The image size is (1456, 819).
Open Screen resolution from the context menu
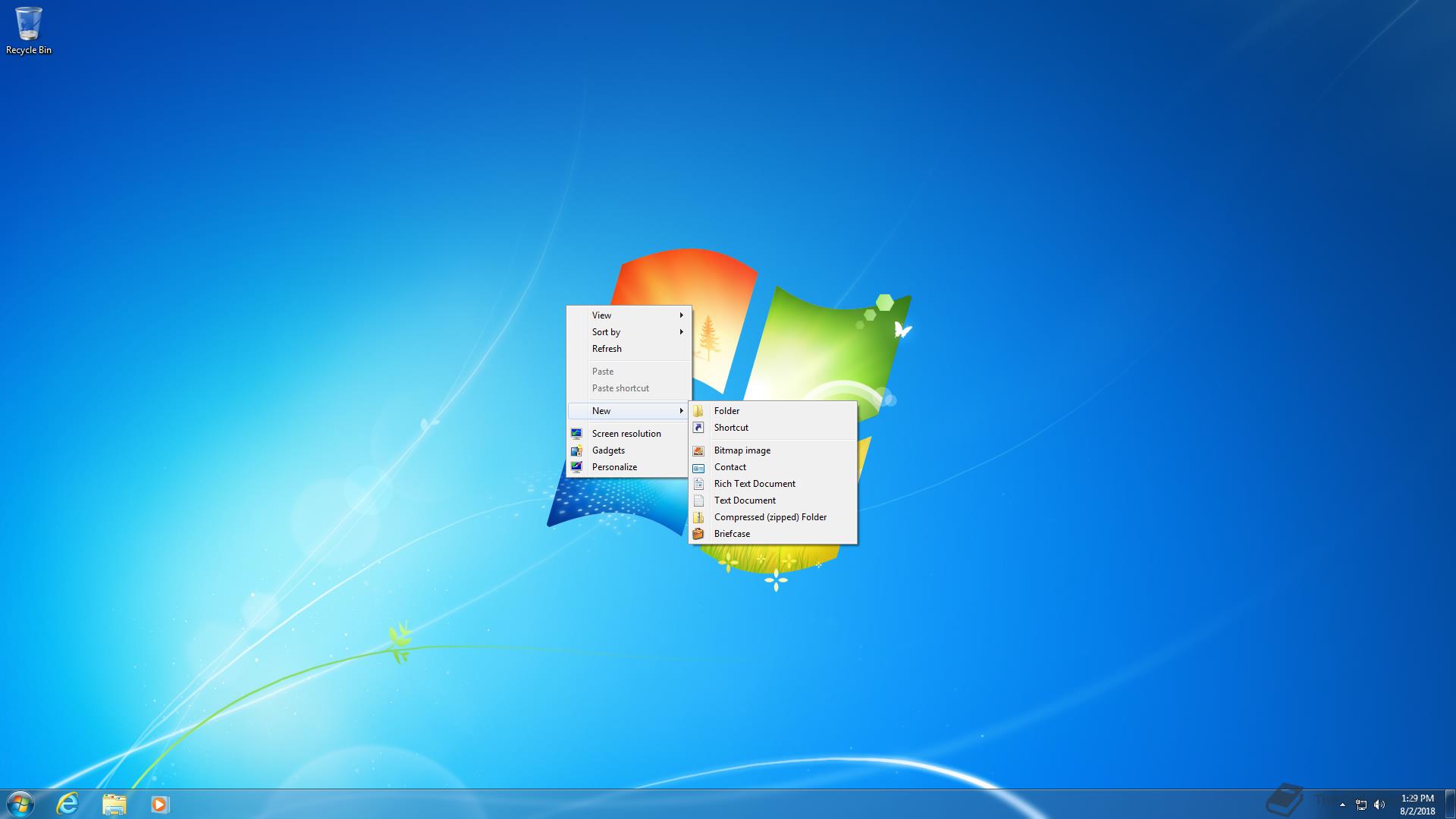click(629, 434)
